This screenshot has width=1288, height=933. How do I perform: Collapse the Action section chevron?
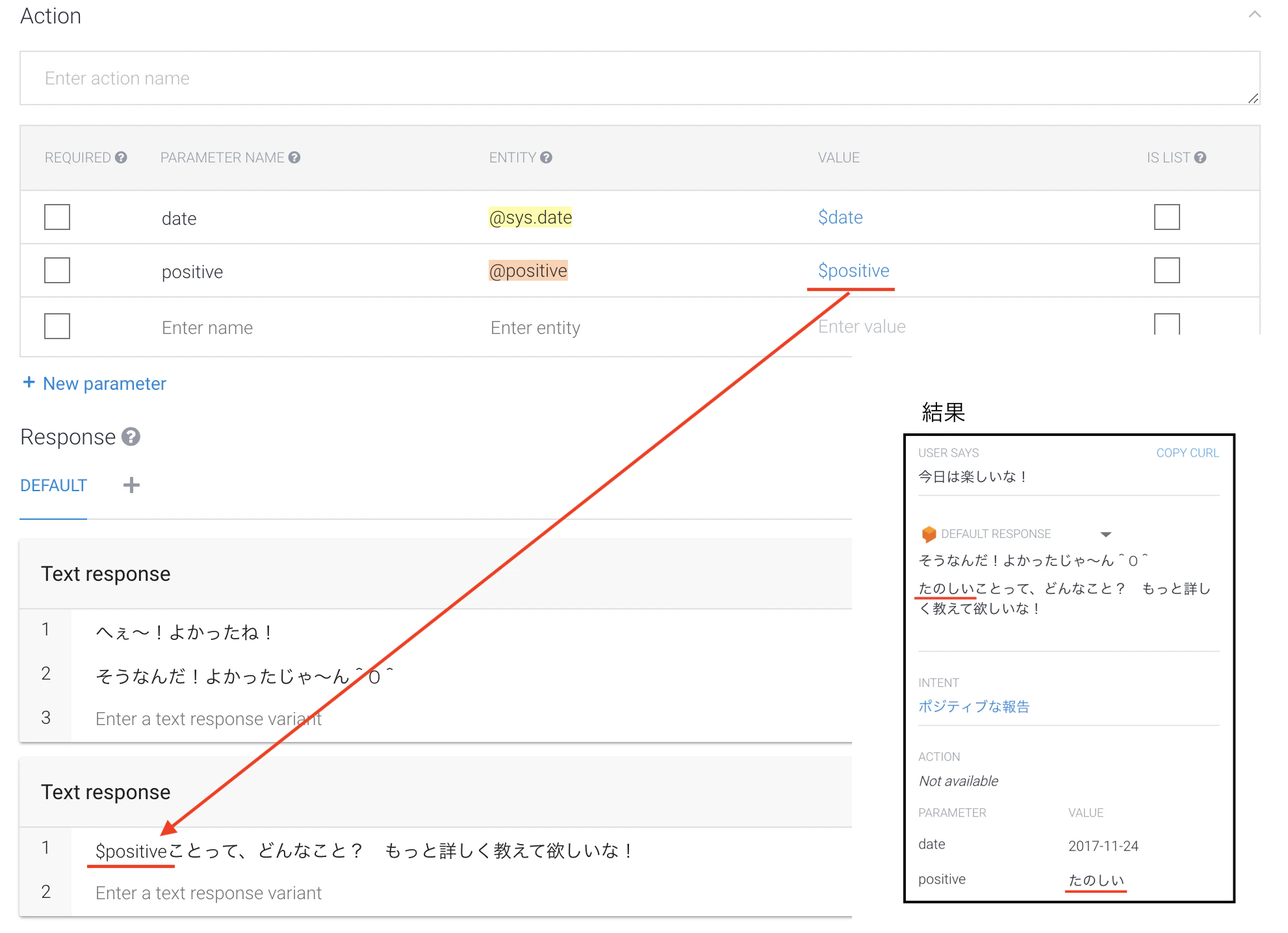[x=1254, y=14]
